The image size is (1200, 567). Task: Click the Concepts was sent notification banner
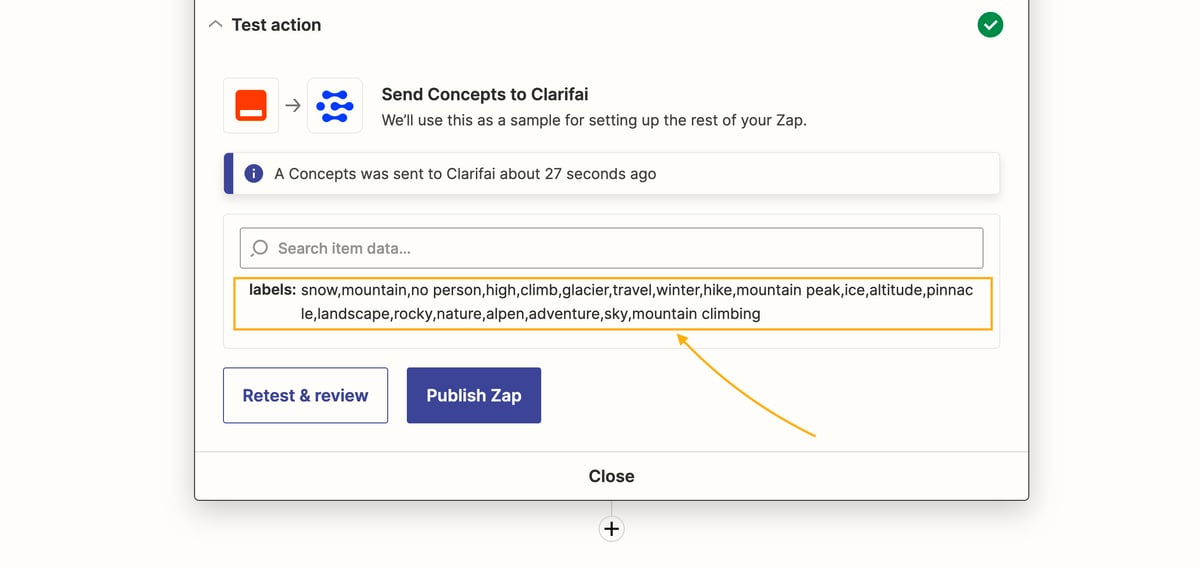pyautogui.click(x=610, y=174)
